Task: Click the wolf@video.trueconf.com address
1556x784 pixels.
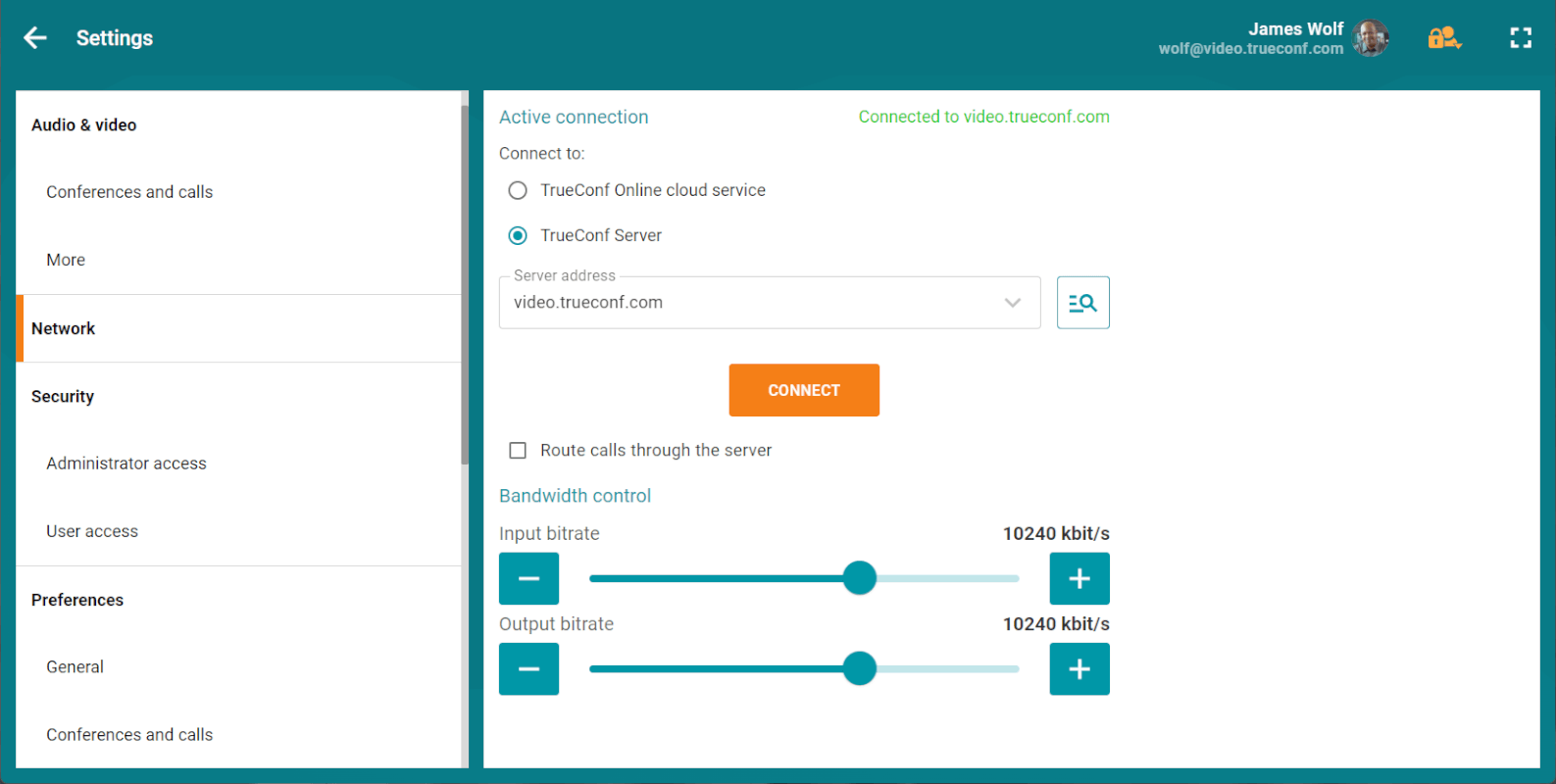Action: tap(1251, 49)
